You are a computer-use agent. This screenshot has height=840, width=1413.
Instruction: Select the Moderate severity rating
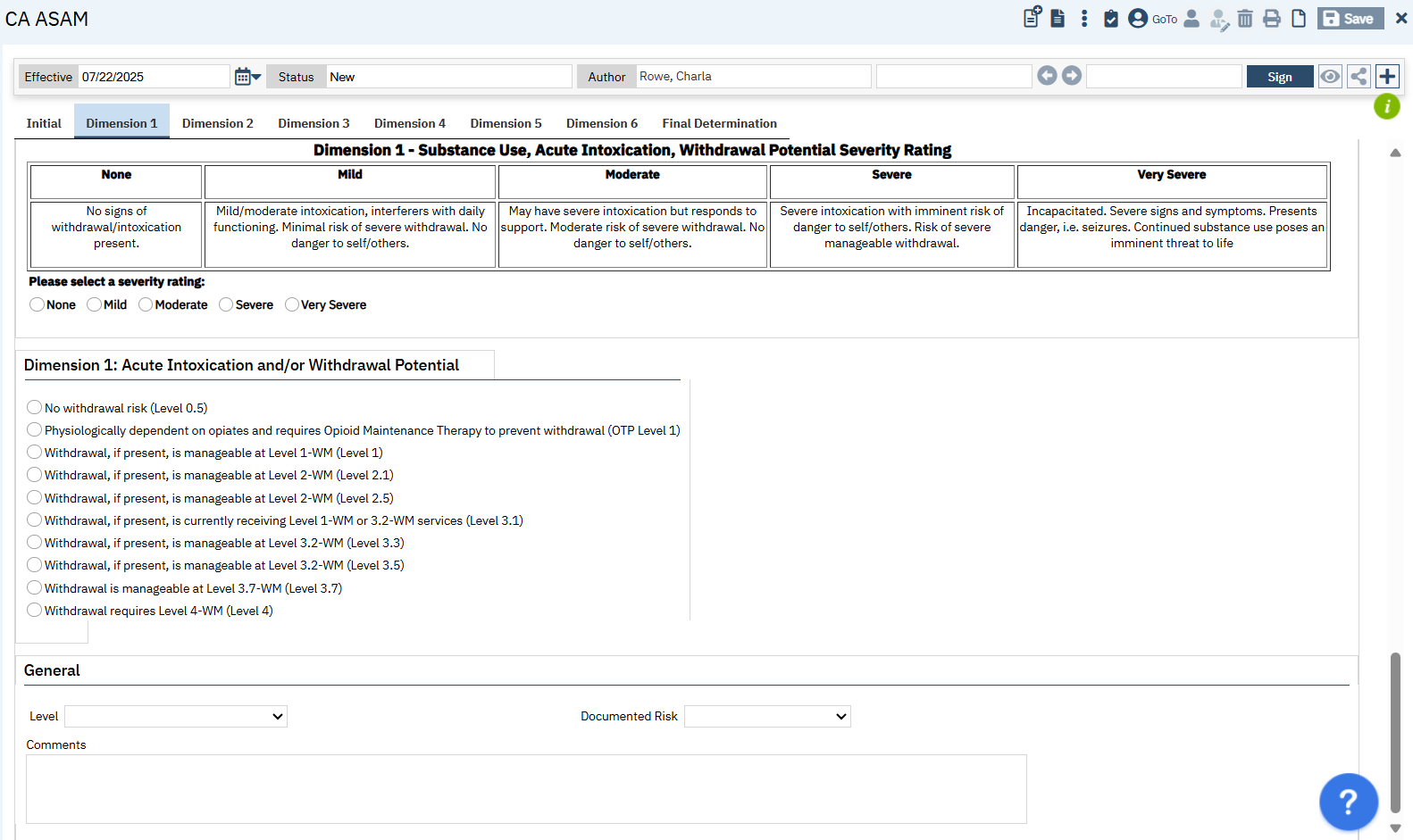[x=146, y=305]
